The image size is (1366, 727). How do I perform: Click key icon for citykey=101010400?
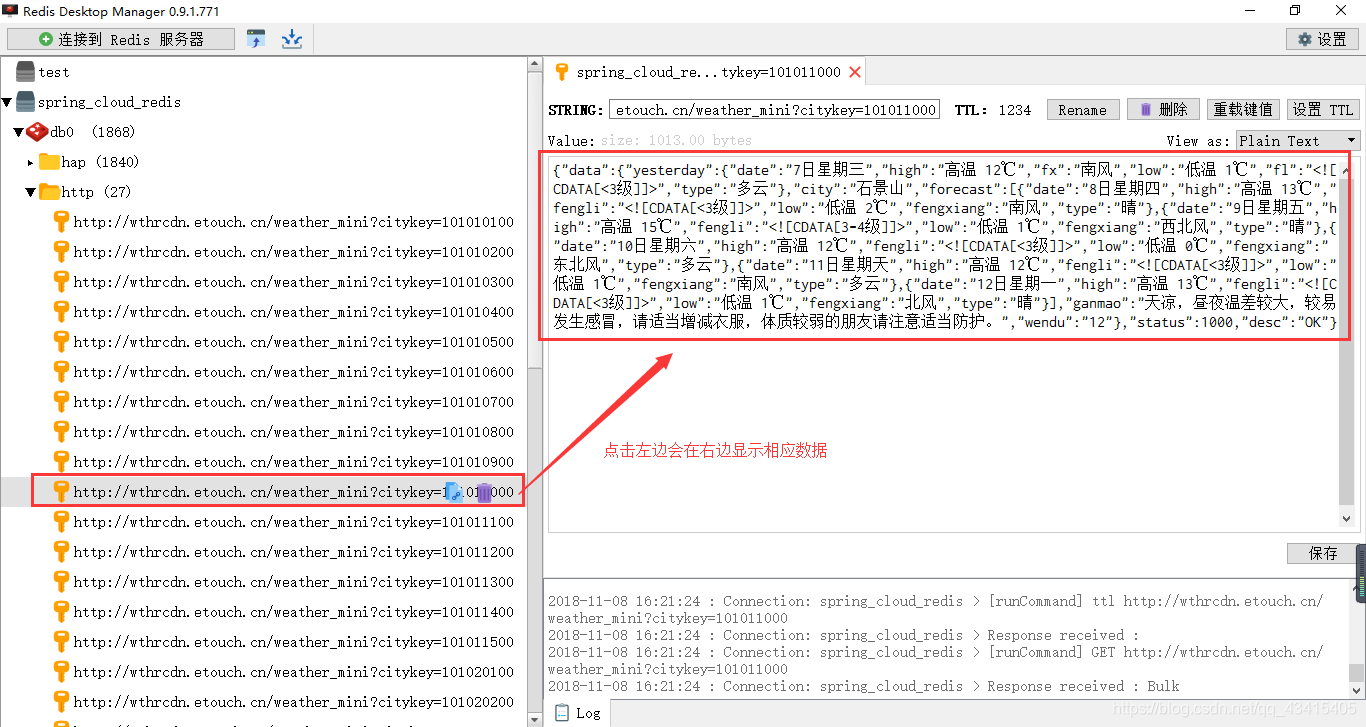pos(61,312)
